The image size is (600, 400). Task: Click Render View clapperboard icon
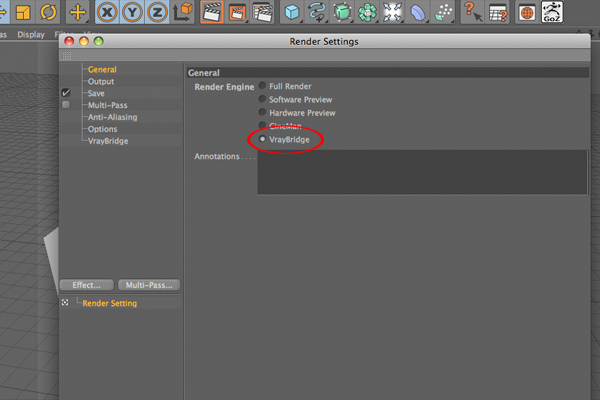pyautogui.click(x=212, y=12)
